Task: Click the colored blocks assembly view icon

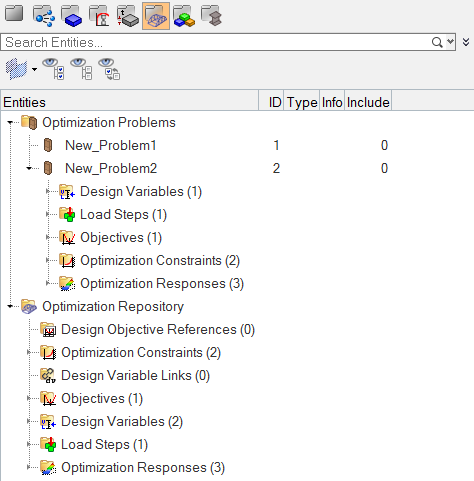Action: pos(184,16)
